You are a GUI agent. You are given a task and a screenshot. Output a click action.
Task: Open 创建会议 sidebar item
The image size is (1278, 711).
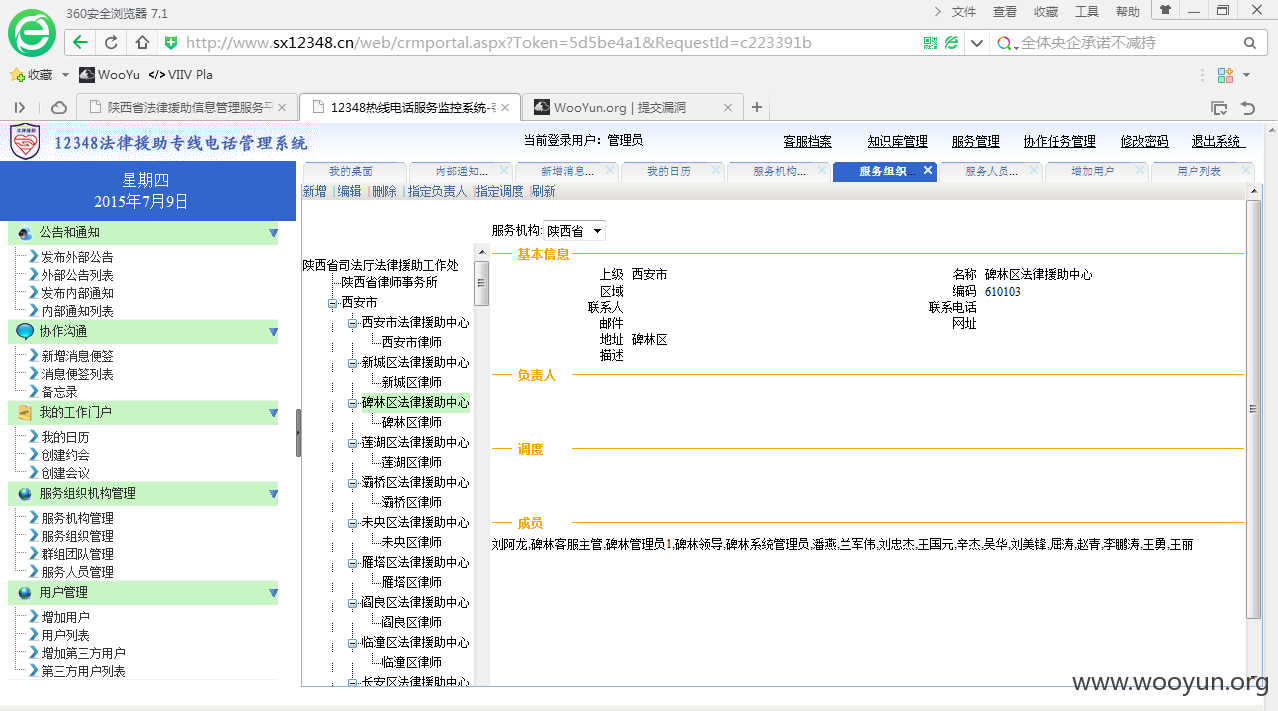(x=65, y=473)
